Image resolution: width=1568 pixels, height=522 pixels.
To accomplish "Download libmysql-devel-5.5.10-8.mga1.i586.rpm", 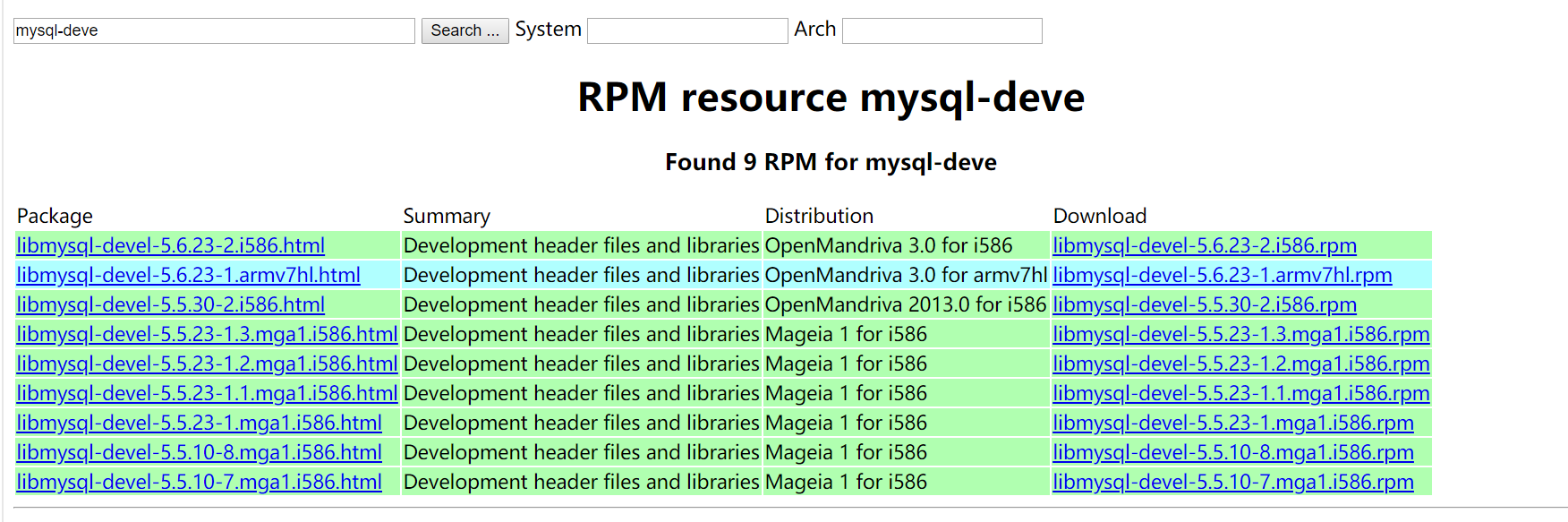I will tap(1233, 452).
